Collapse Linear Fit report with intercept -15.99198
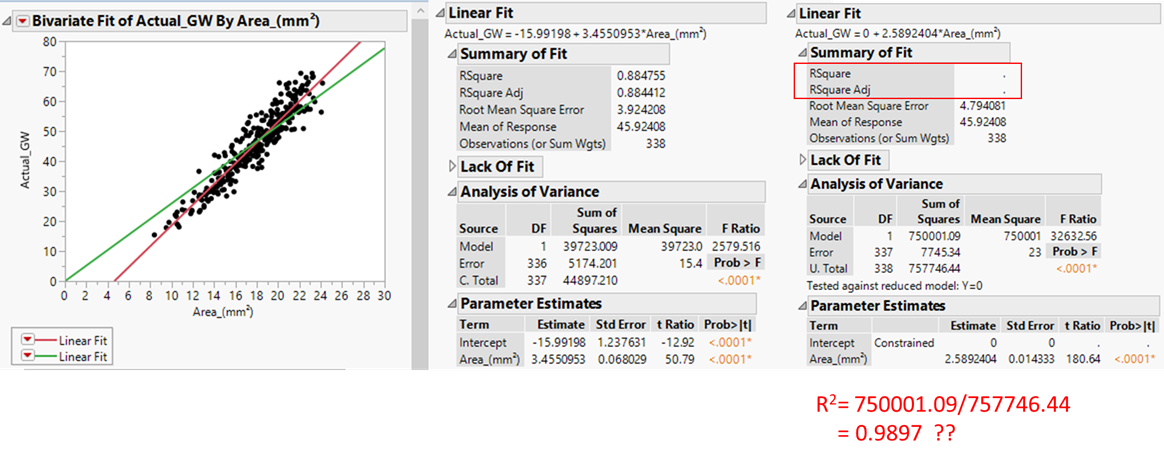 [x=440, y=13]
